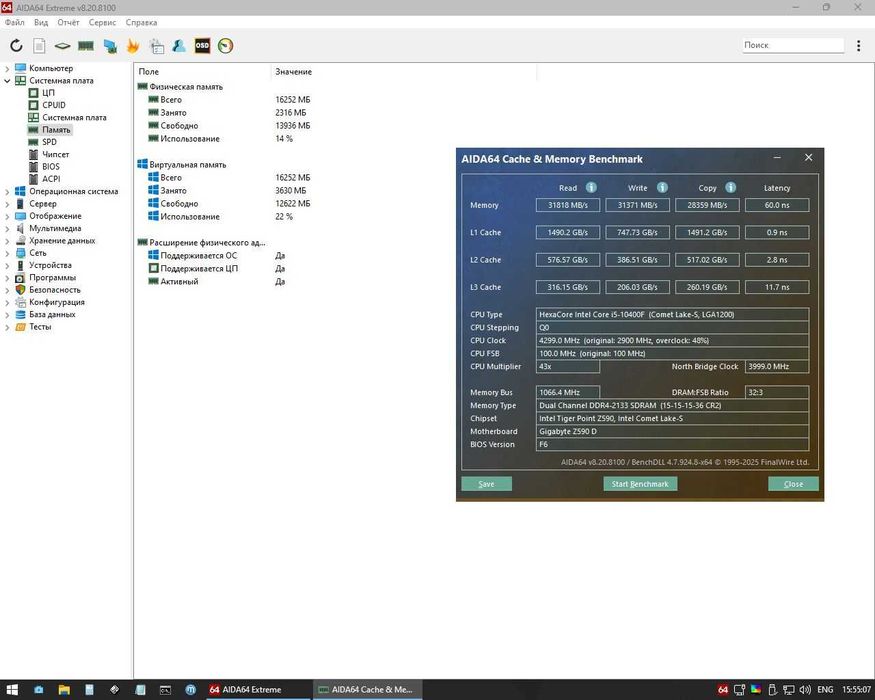Click AIDA64 tray icon

[x=723, y=689]
